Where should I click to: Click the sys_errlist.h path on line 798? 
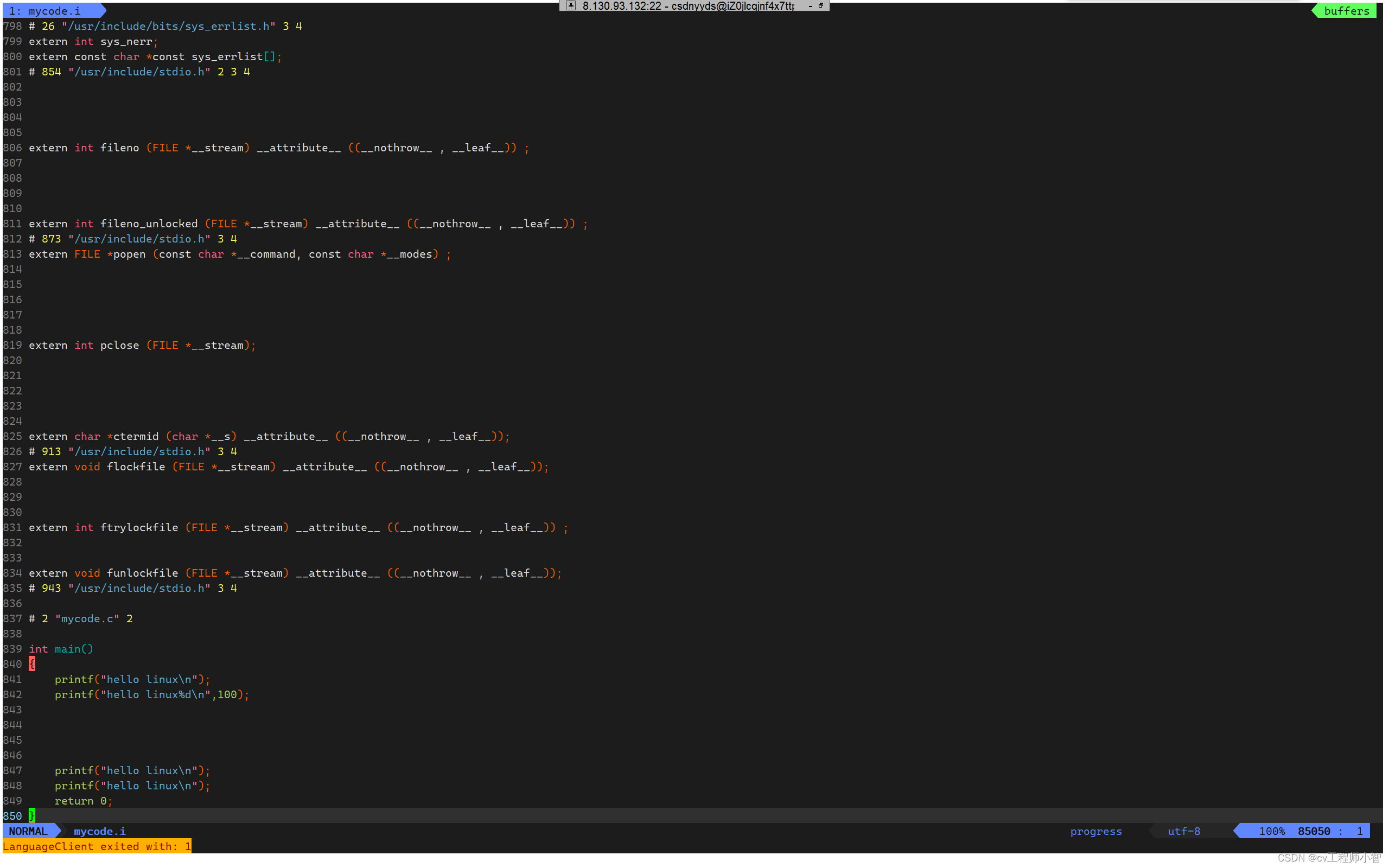(168, 27)
